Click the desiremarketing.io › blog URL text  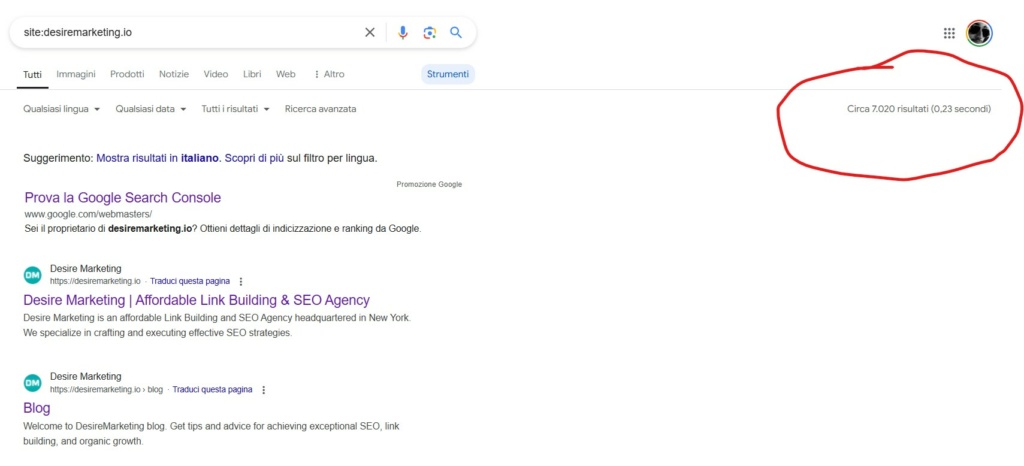click(x=106, y=390)
